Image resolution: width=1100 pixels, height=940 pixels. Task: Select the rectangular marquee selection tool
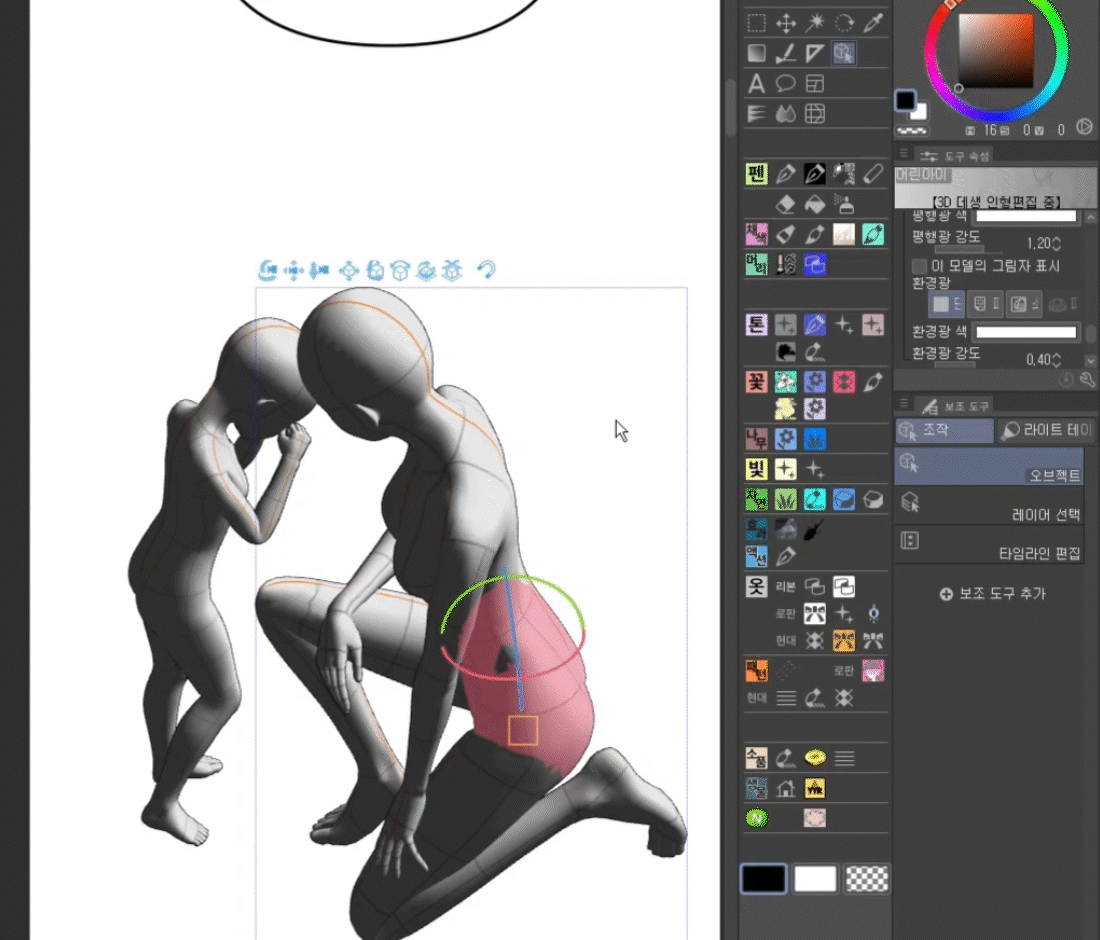click(756, 22)
